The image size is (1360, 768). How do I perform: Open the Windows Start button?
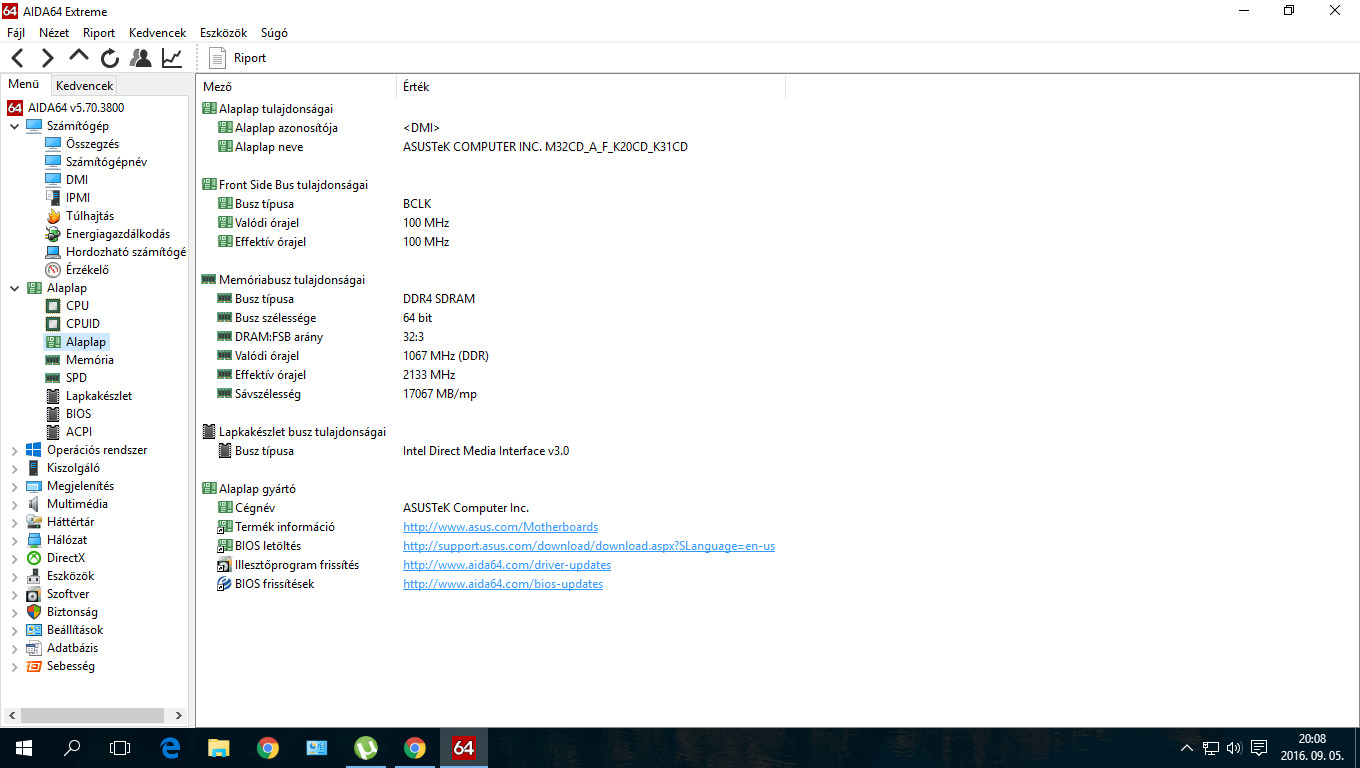[24, 747]
